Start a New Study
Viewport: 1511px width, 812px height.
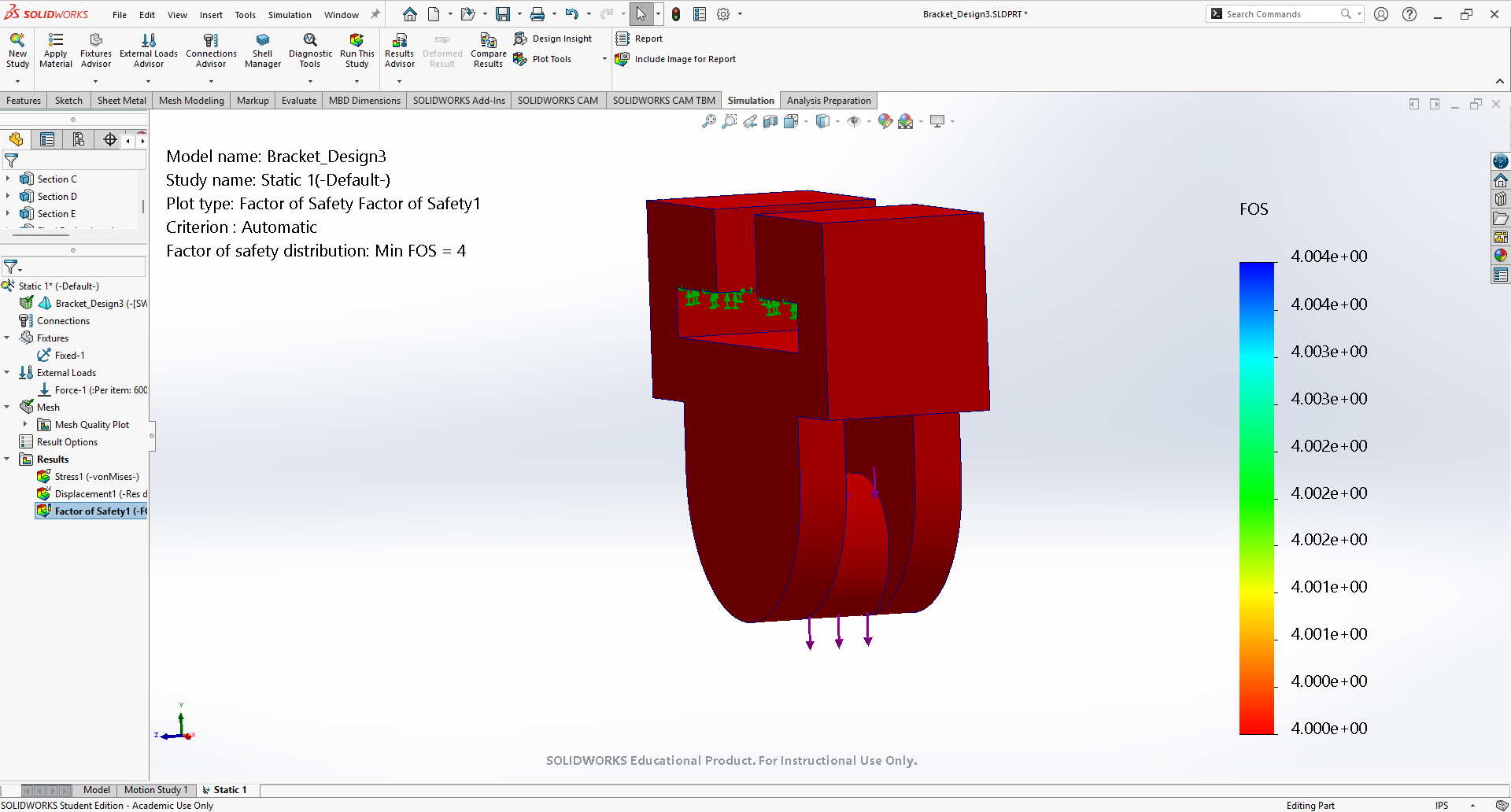click(x=17, y=51)
